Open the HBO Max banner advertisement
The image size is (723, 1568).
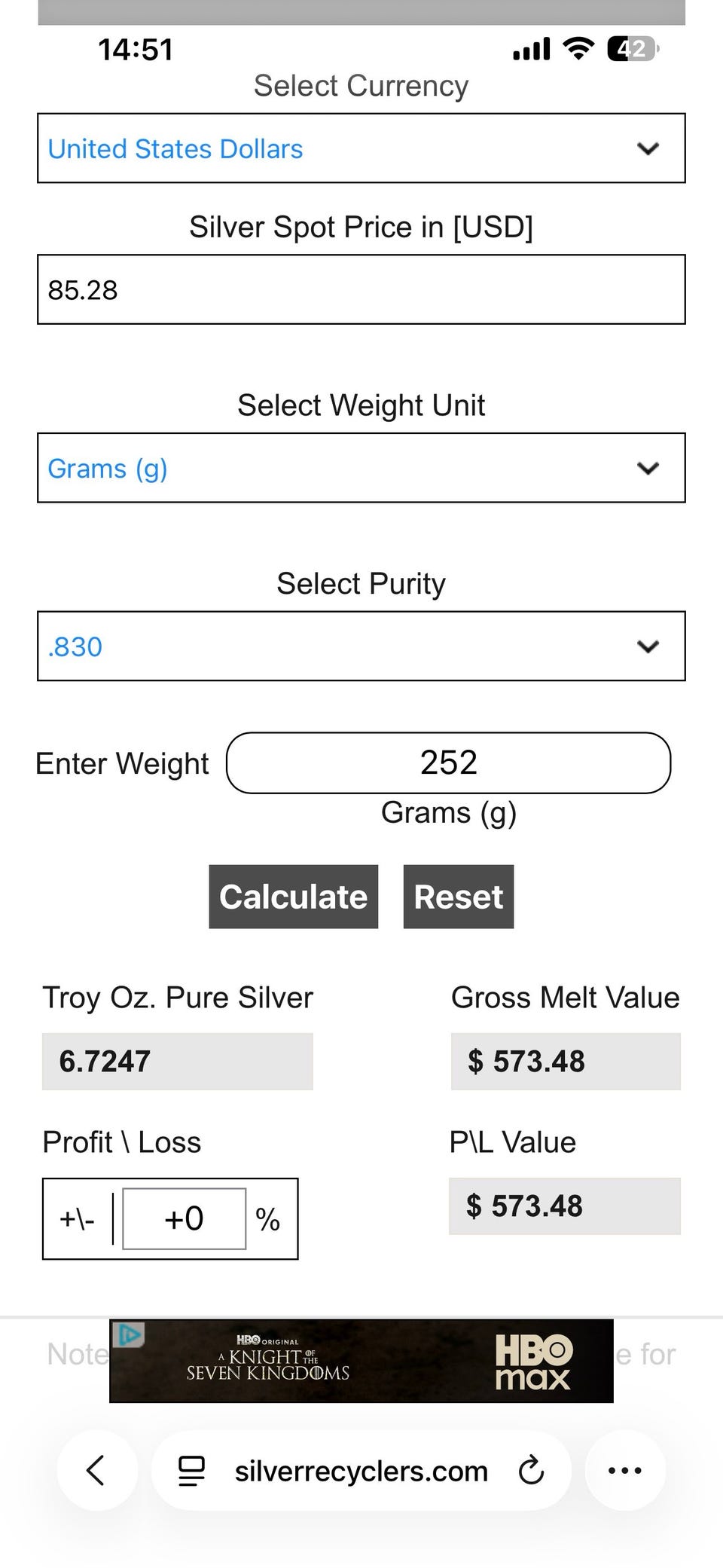(x=361, y=1361)
